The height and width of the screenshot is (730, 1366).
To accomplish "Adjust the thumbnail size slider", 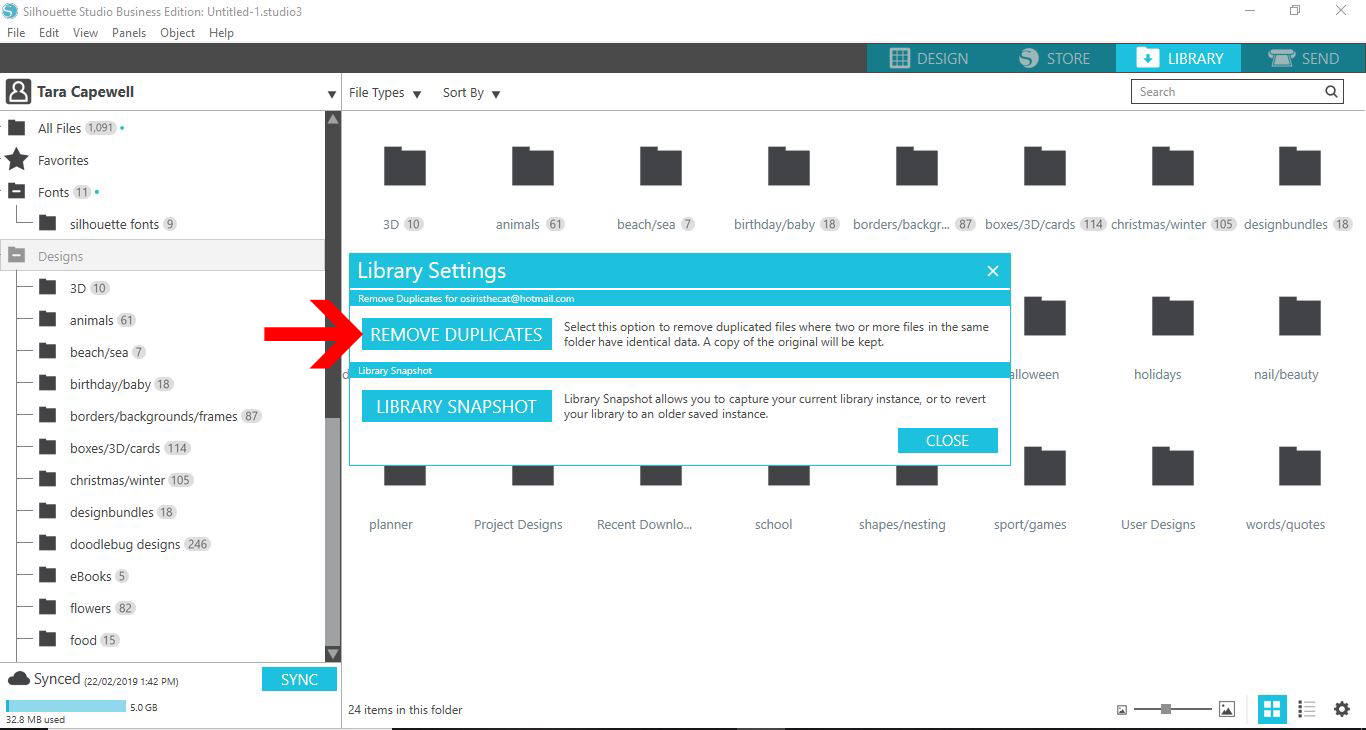I will point(1166,709).
